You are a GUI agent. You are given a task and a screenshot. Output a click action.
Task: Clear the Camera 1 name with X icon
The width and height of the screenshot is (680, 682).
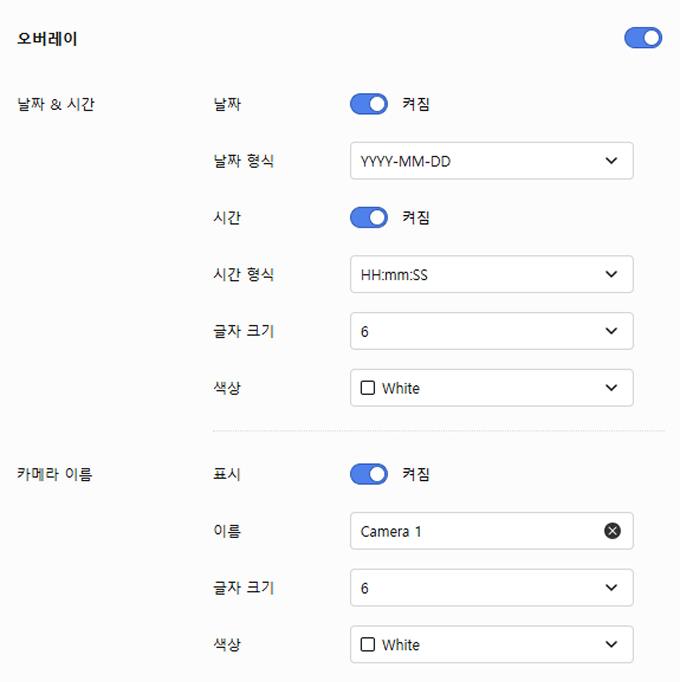[612, 531]
